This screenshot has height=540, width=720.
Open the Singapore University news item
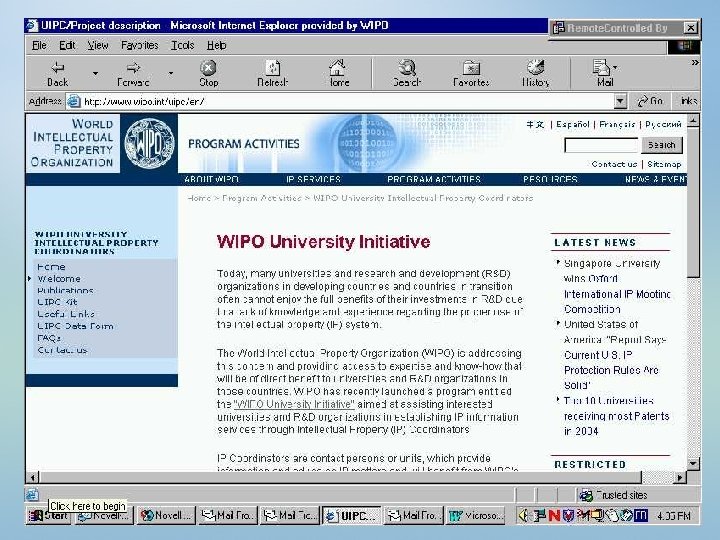tap(617, 286)
